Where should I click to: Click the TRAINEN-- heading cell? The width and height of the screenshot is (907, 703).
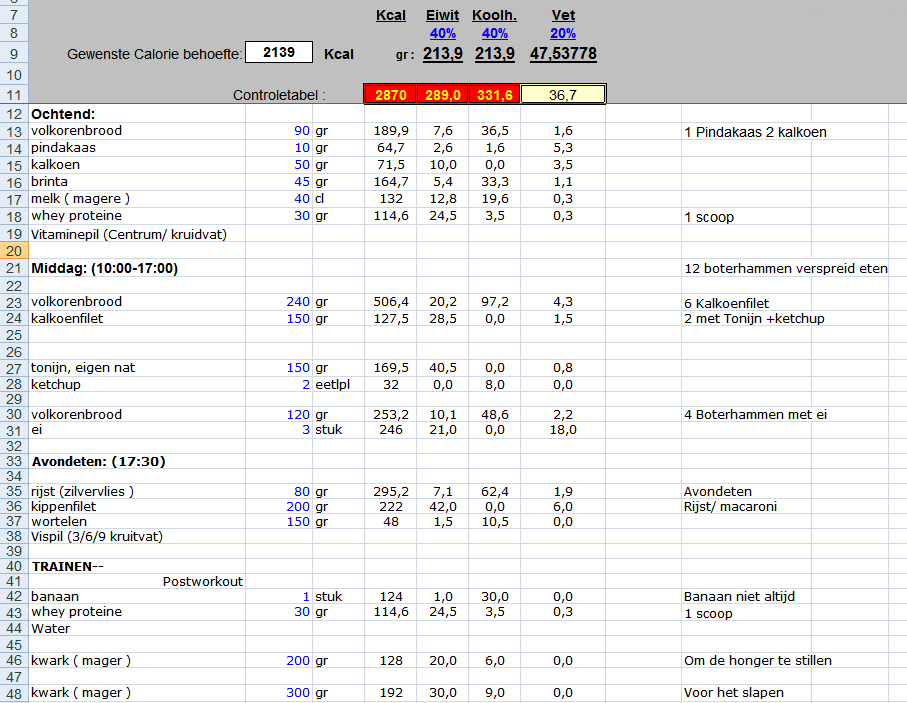(x=68, y=566)
